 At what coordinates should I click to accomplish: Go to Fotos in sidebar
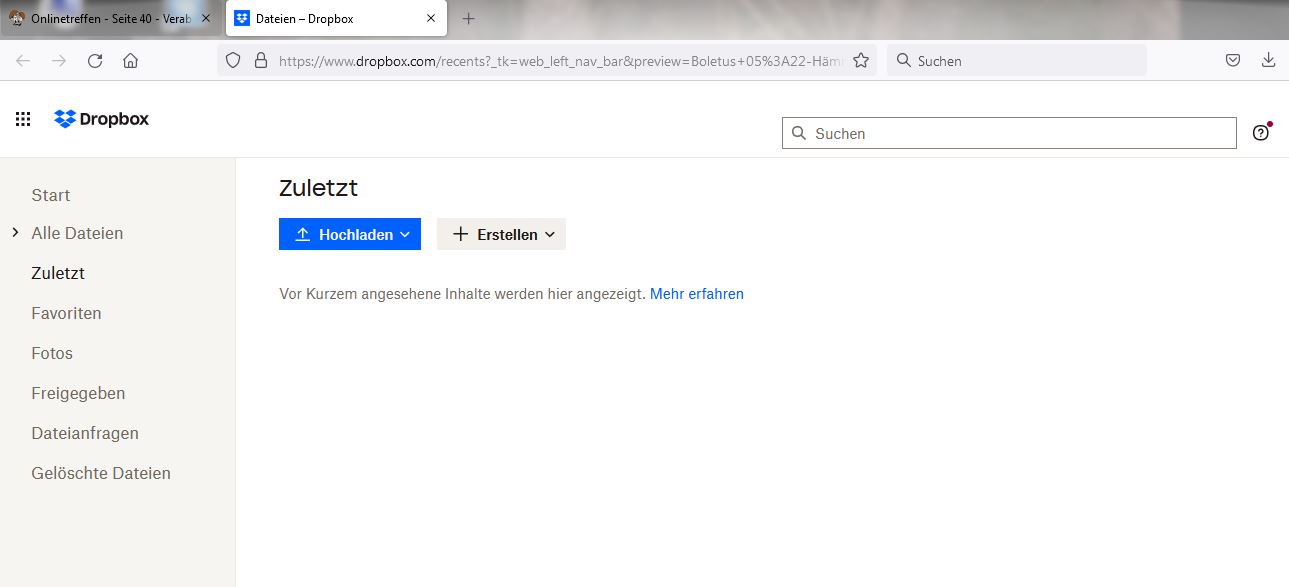[x=52, y=353]
